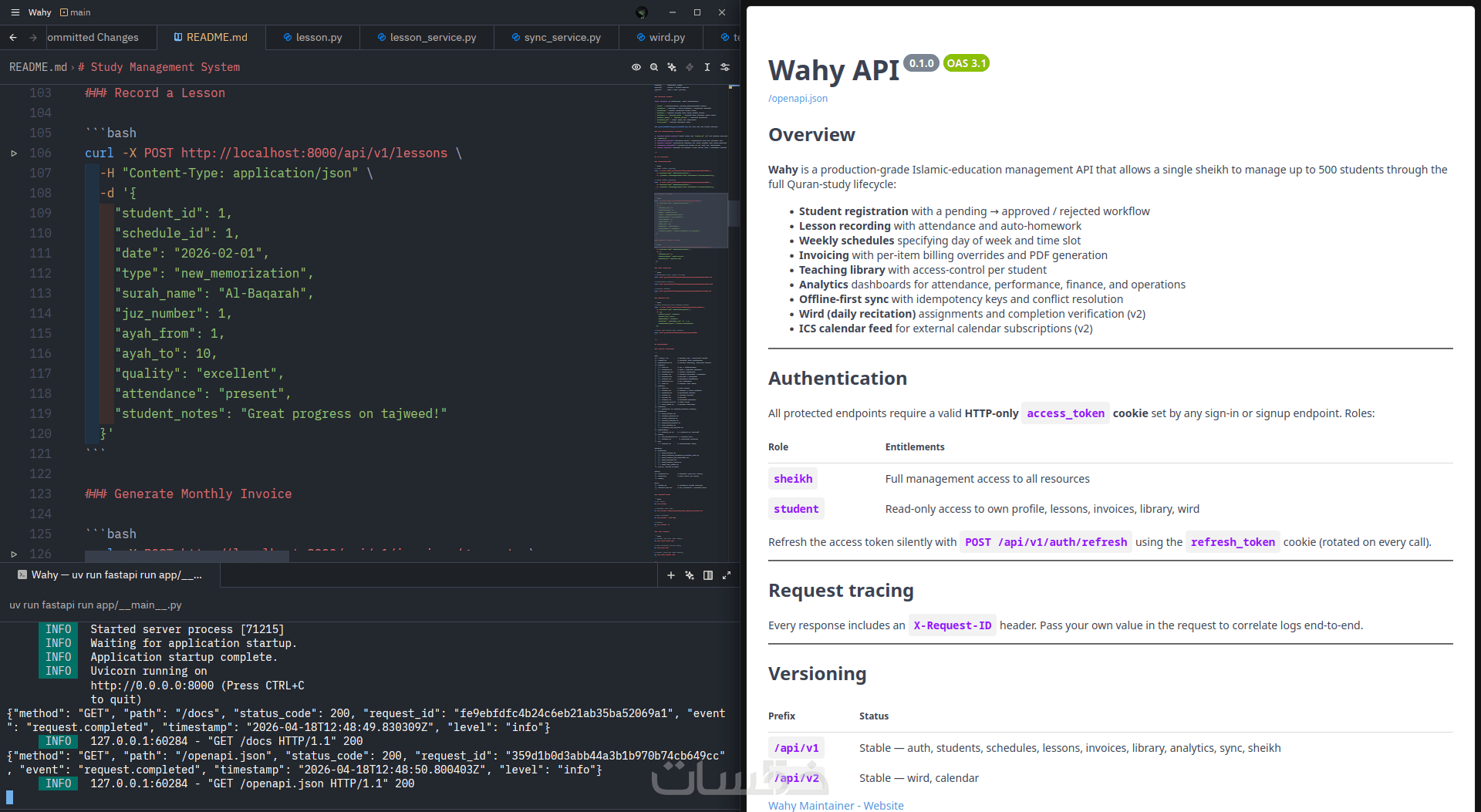Open the application hamburger menu
The width and height of the screenshot is (1481, 812).
[x=15, y=12]
